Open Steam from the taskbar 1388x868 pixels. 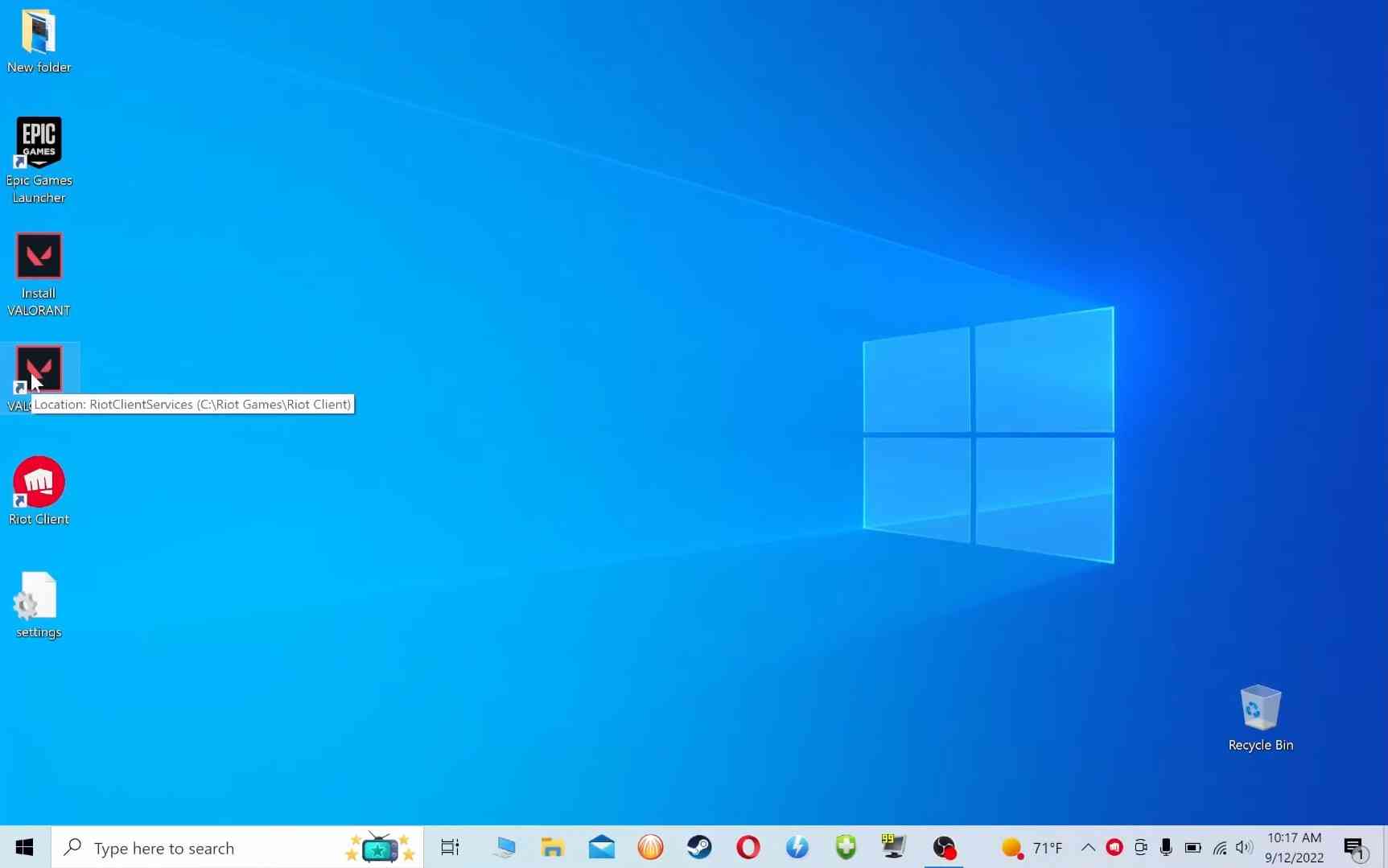(x=698, y=847)
